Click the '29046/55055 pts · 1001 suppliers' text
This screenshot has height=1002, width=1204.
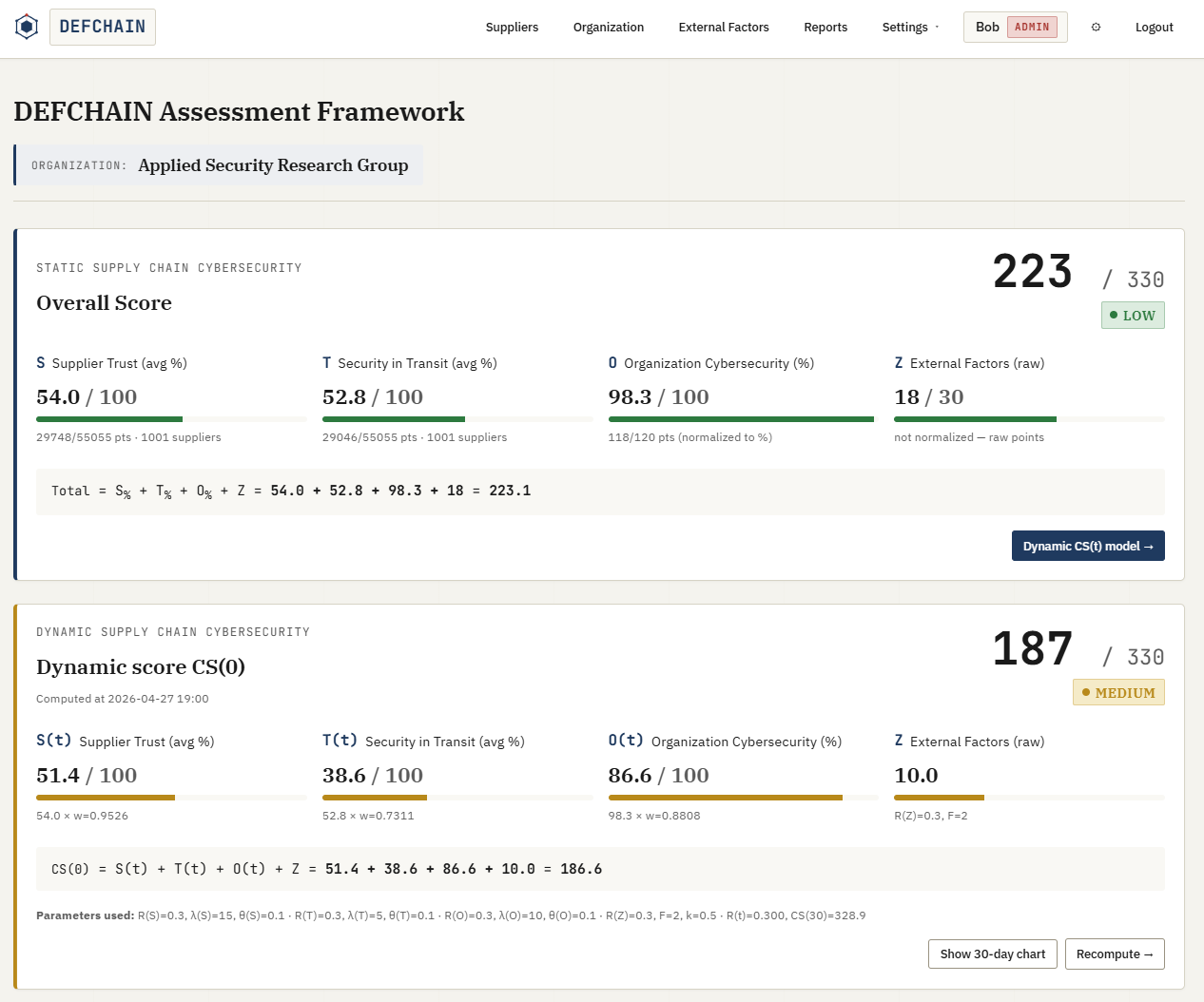tap(415, 437)
